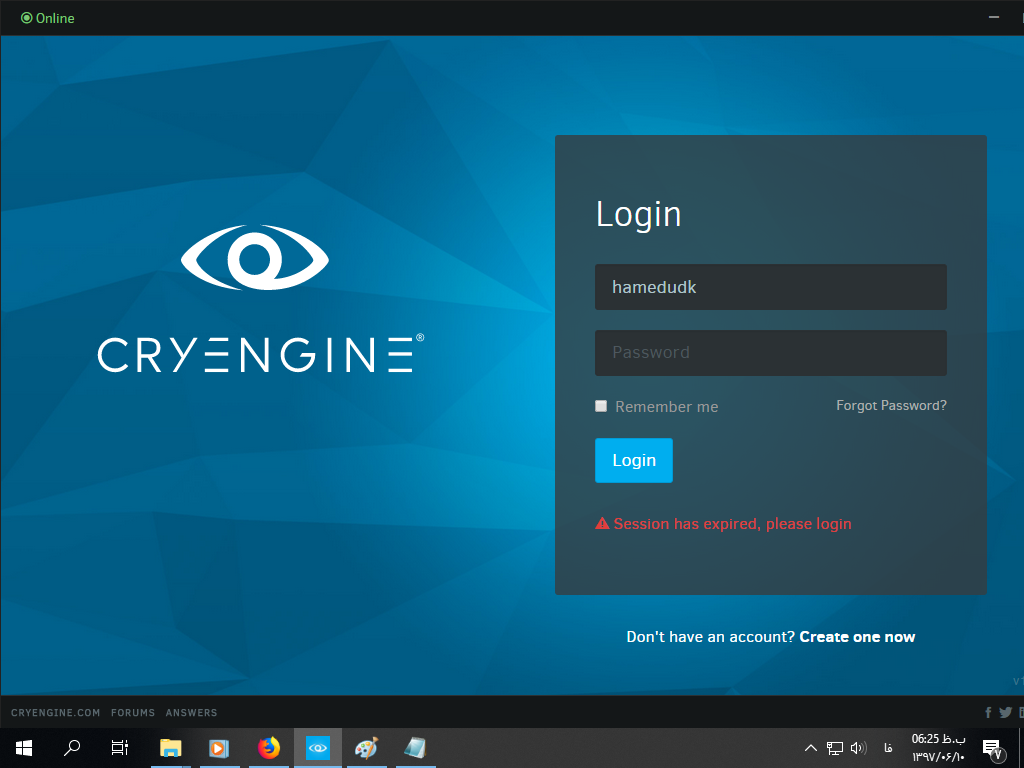Open Windows taskbar search
Viewport: 1024px width, 768px height.
coord(72,748)
